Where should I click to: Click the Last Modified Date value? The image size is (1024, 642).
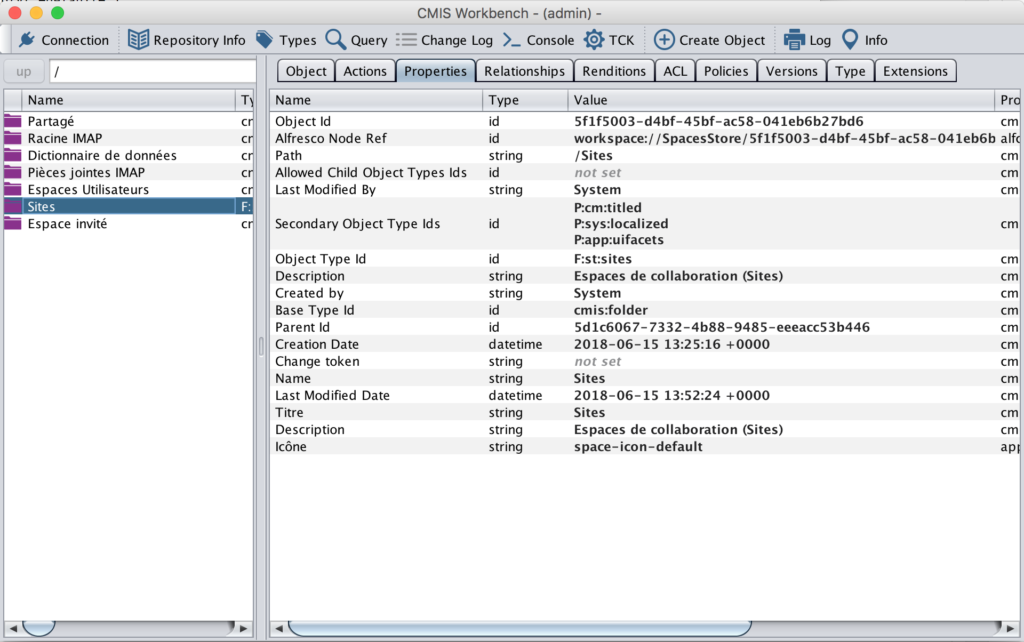click(671, 395)
